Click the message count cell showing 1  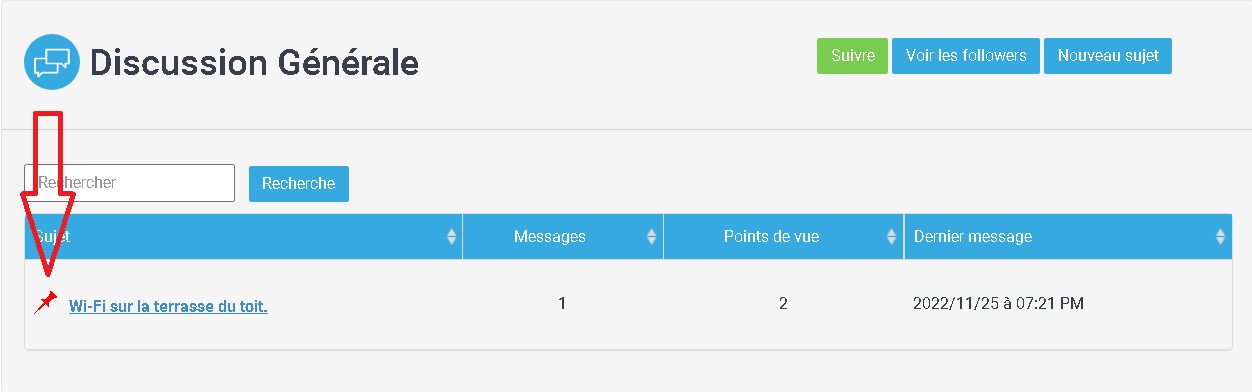pos(562,303)
